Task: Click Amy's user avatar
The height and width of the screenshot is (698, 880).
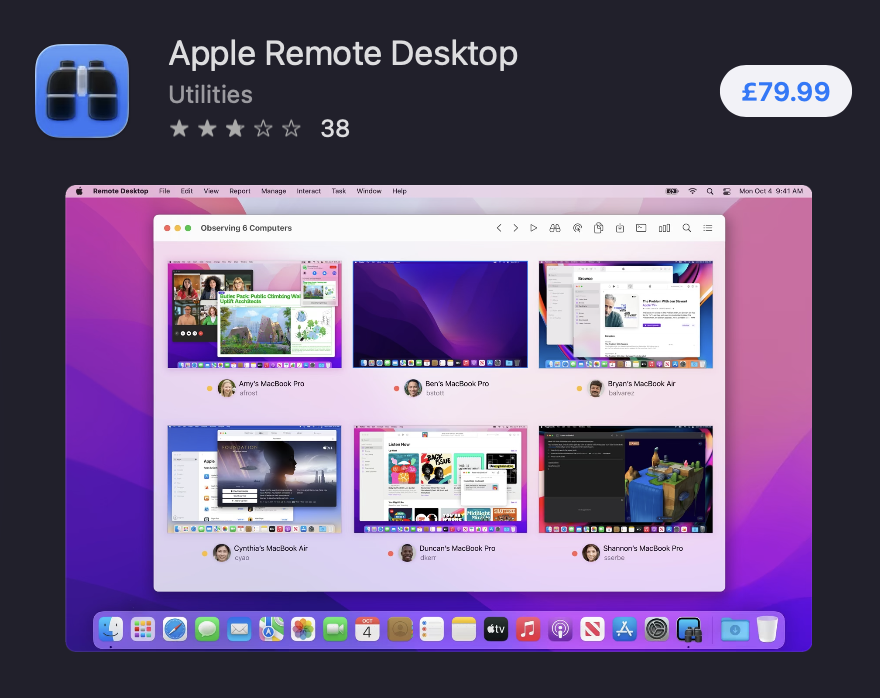Action: (226, 388)
